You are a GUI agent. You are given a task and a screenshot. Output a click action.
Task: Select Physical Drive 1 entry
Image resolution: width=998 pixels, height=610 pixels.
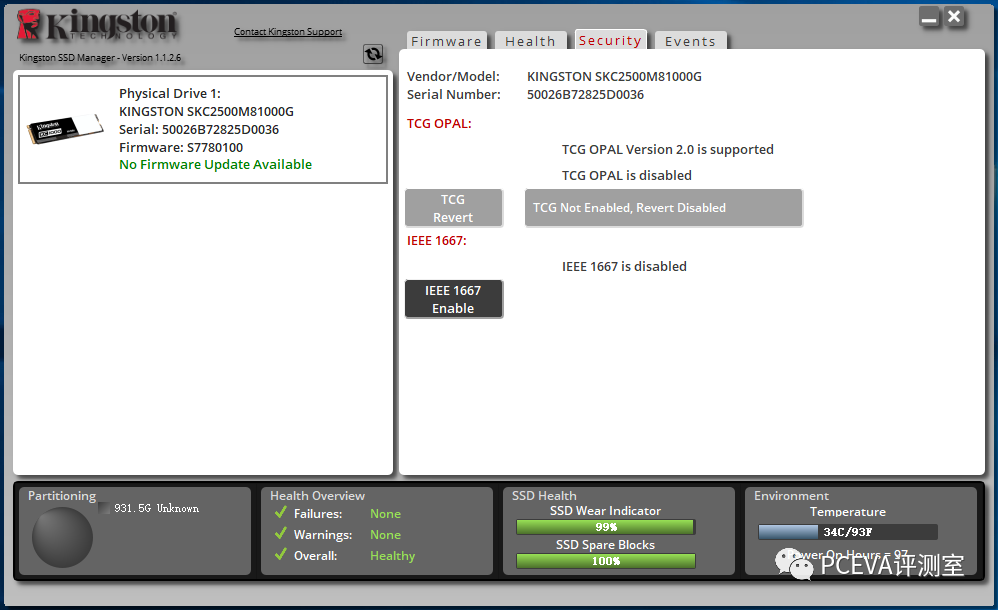(203, 129)
